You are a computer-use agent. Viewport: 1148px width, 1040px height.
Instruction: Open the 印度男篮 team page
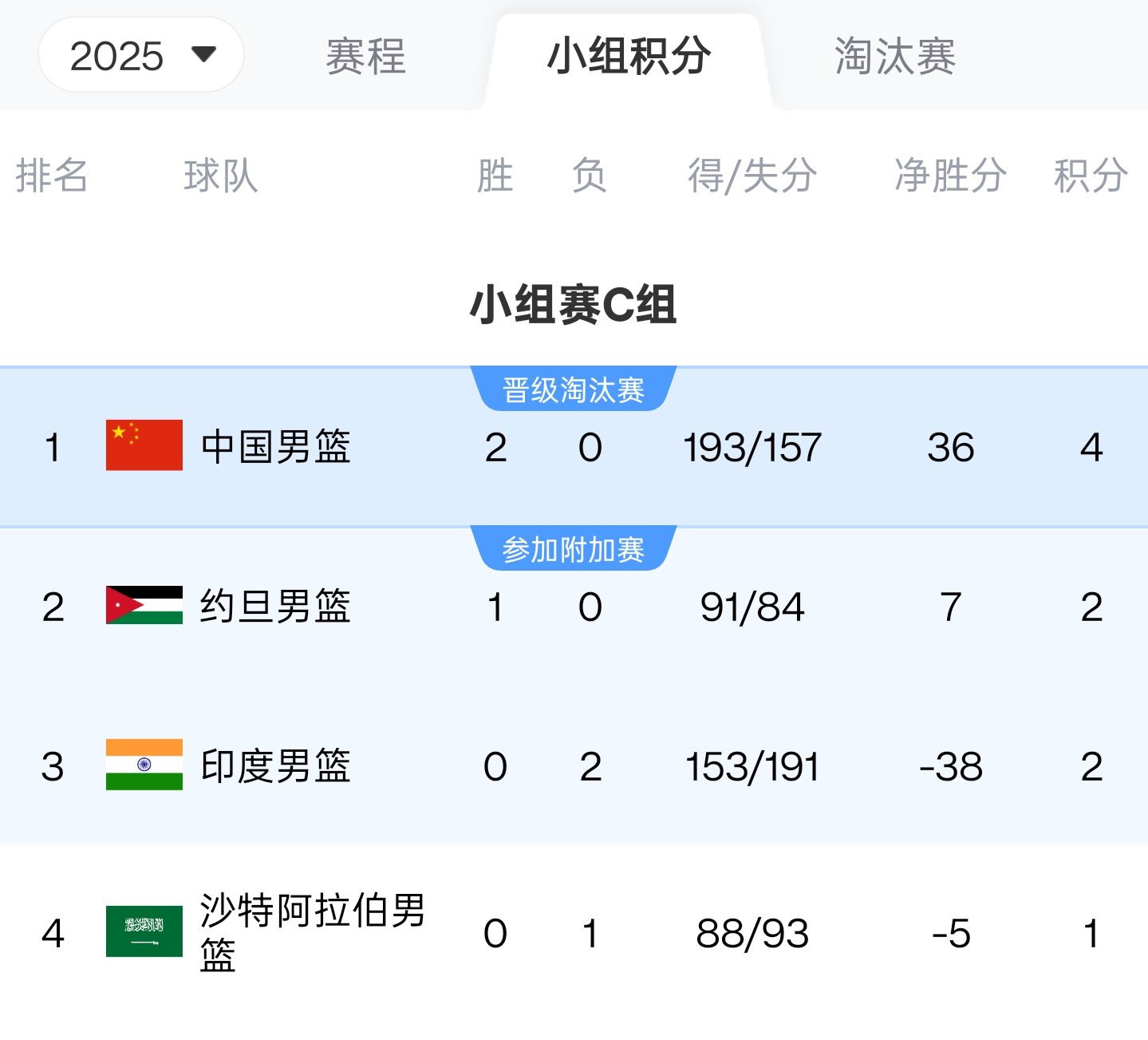click(275, 765)
